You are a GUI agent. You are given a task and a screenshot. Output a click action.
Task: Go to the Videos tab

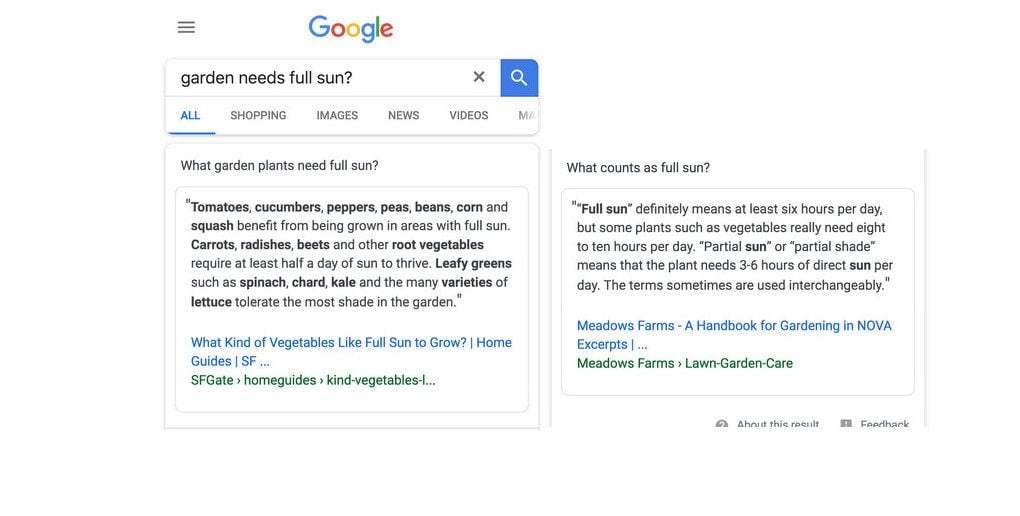(x=469, y=116)
